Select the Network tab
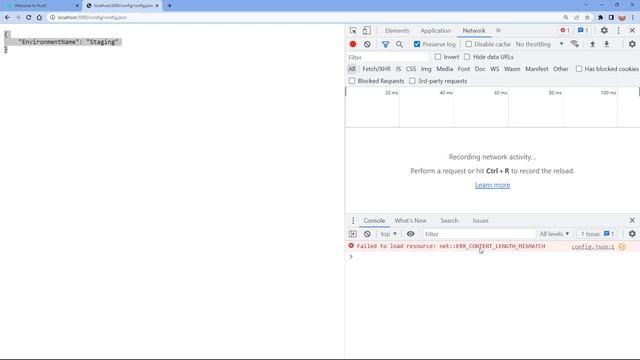The width and height of the screenshot is (640, 360). coord(474,31)
